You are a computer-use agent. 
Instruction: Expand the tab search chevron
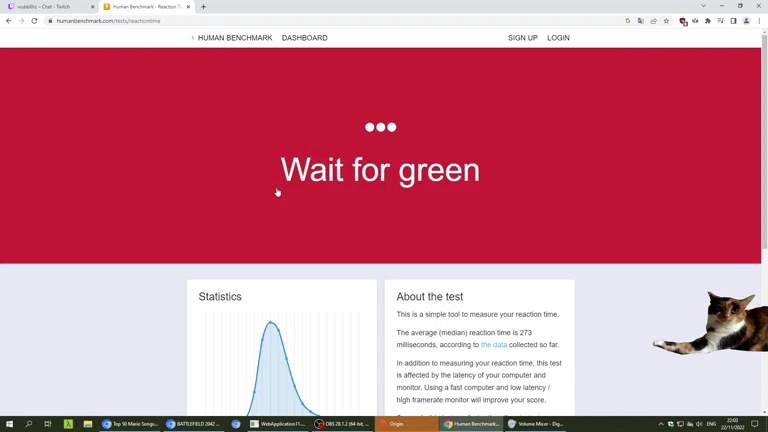[703, 6]
